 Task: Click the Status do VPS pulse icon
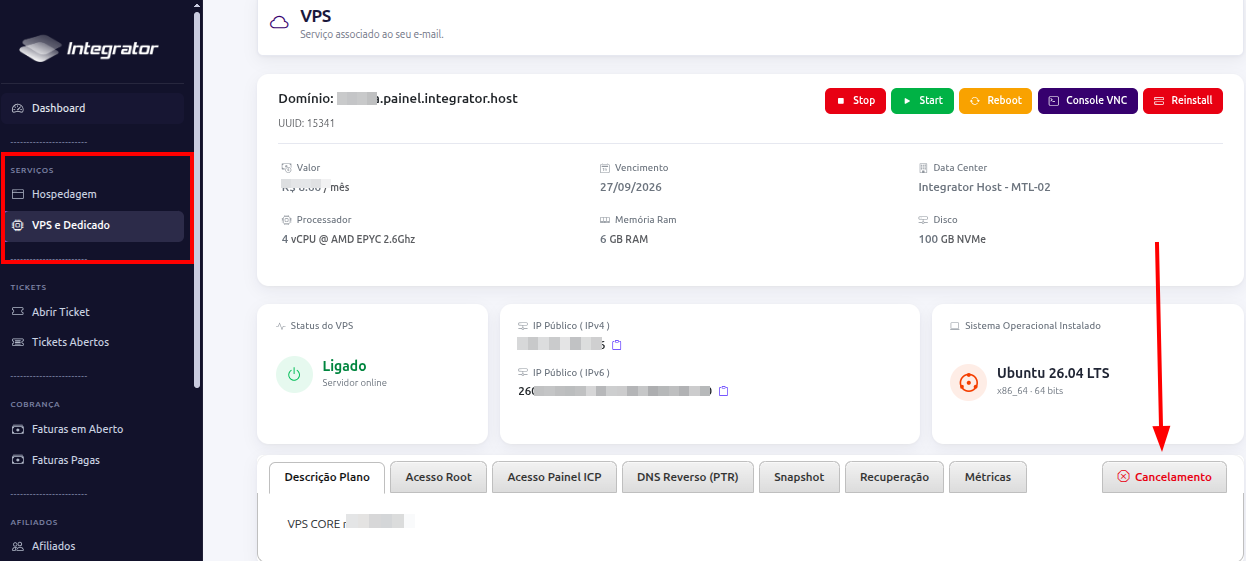pyautogui.click(x=281, y=326)
